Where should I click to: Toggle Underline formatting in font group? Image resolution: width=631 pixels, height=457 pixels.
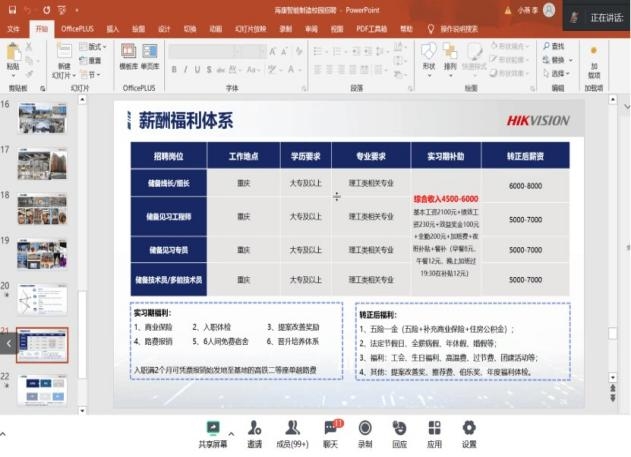coord(199,70)
